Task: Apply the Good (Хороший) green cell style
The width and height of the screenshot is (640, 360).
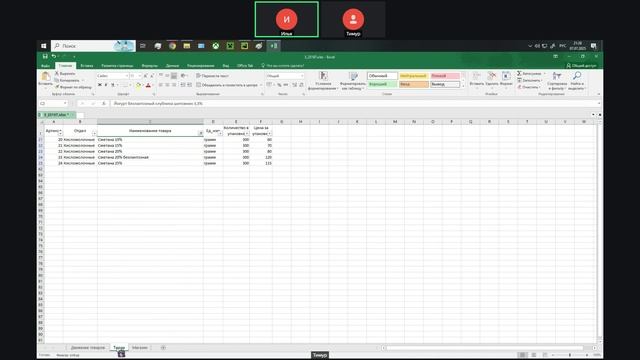Action: click(x=382, y=84)
